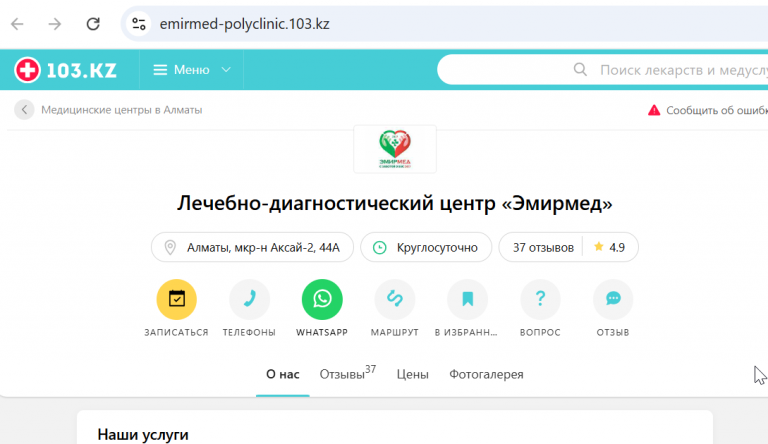This screenshot has height=444, width=768.
Task: Open the Фотогалерея tab
Action: (x=486, y=374)
